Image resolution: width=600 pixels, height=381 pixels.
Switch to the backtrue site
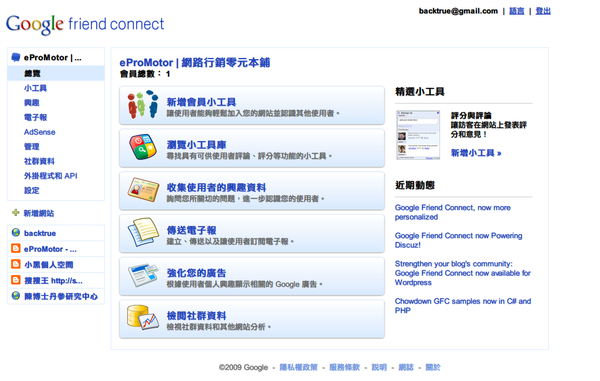tap(40, 233)
